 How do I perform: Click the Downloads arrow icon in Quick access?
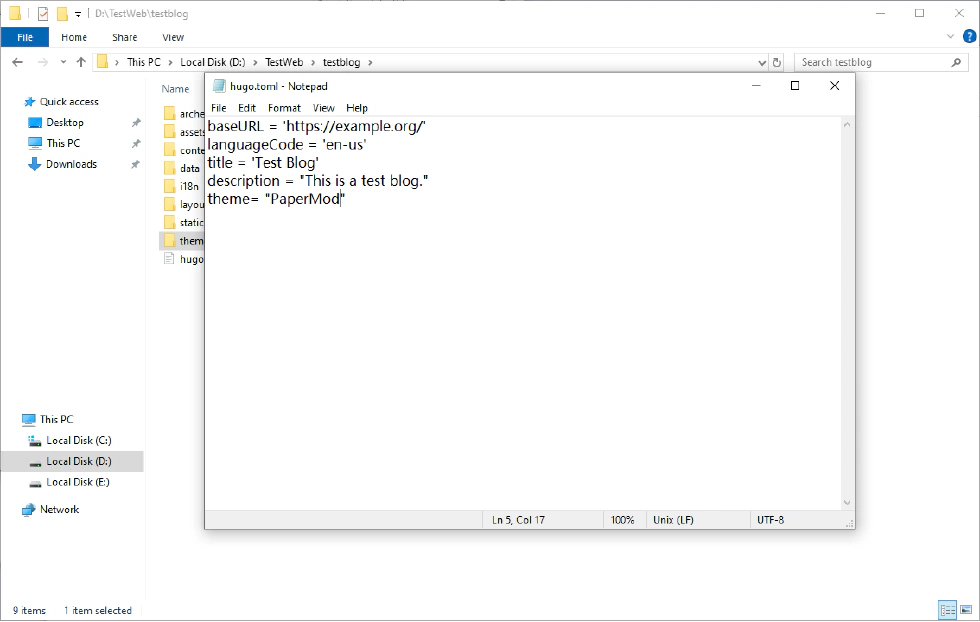(34, 164)
